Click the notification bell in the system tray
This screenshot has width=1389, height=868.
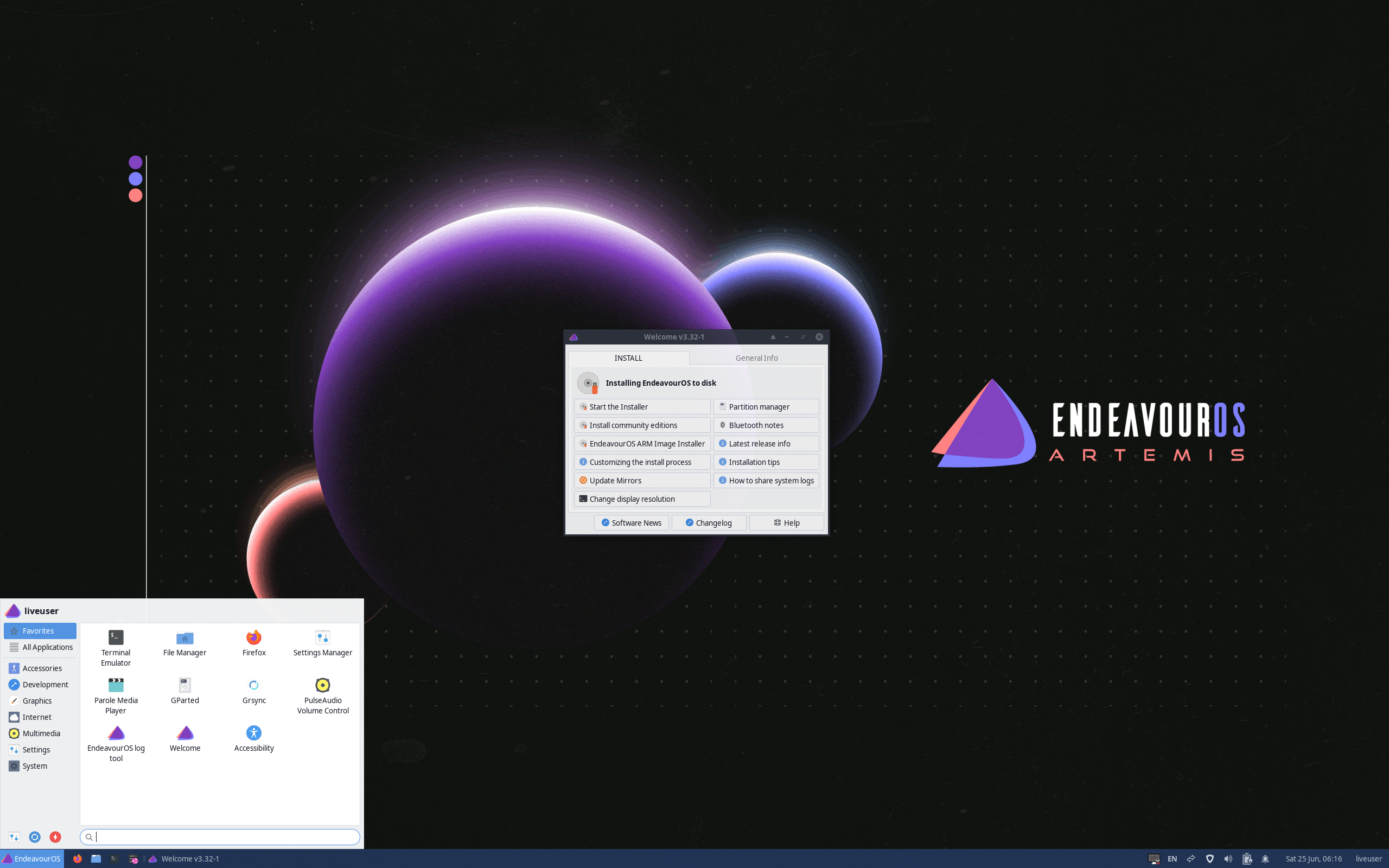(1265, 859)
